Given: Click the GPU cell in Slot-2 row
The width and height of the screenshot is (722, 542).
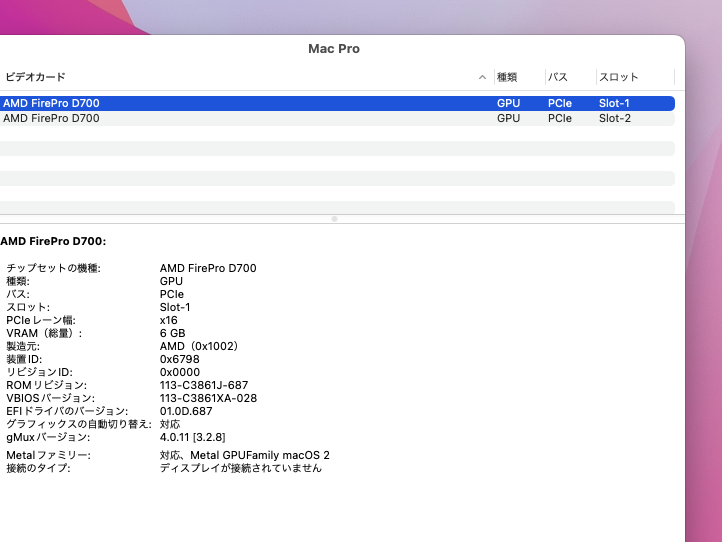Looking at the screenshot, I should click(x=508, y=118).
